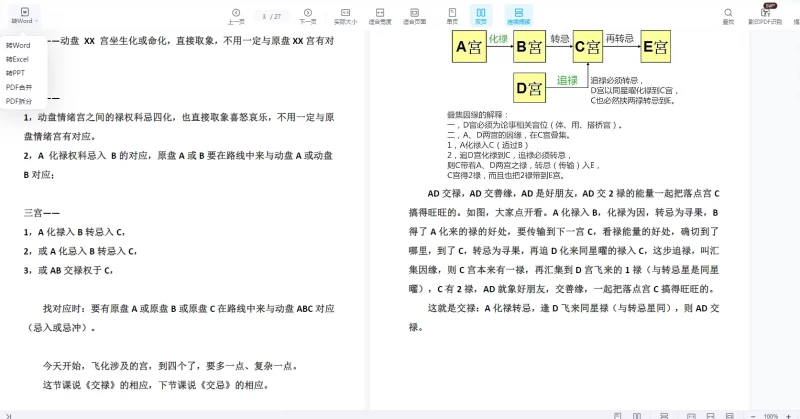This screenshot has width=800, height=419.
Task: Switch to single page (单页) mode
Action: [452, 15]
